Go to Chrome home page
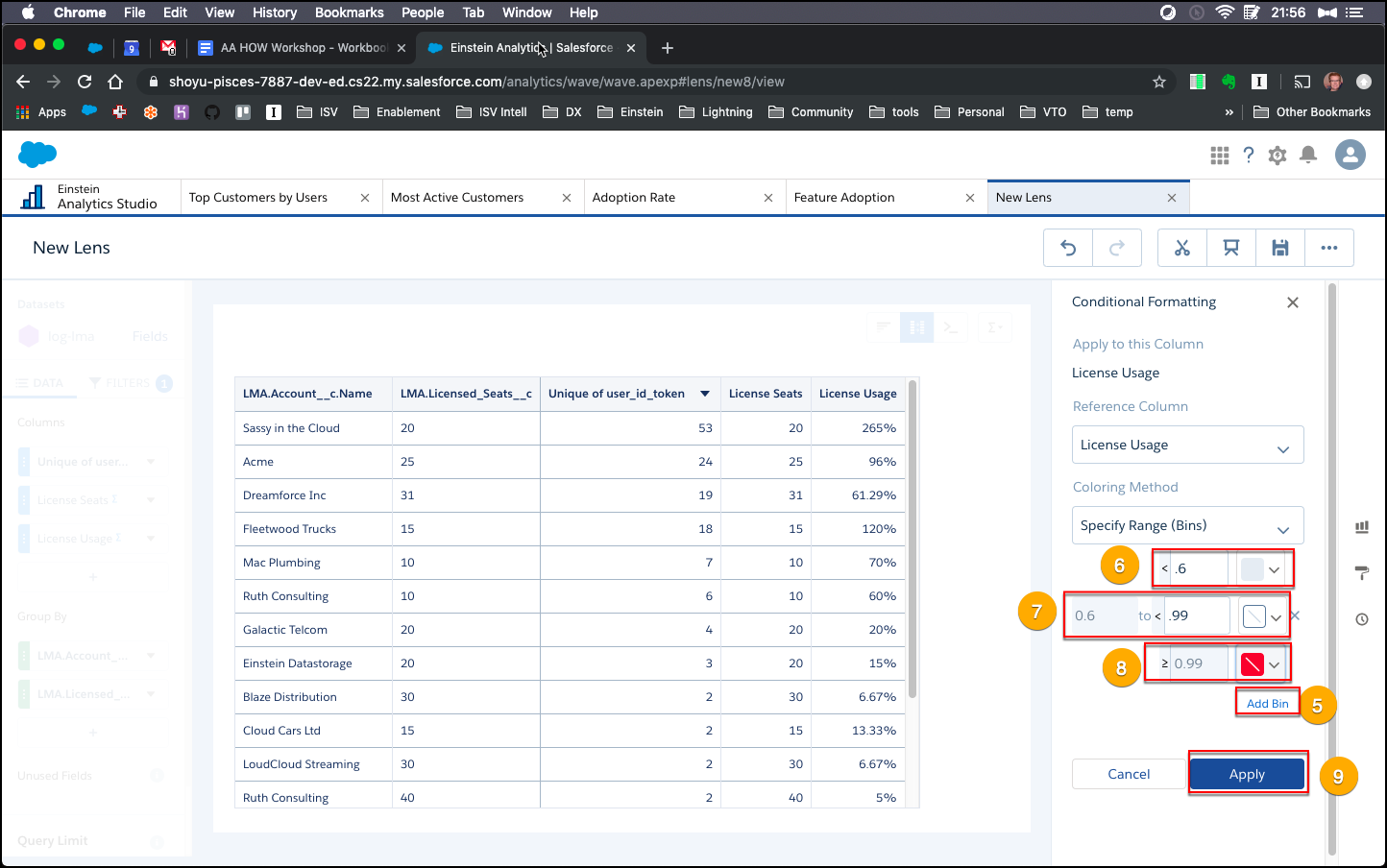The image size is (1387, 868). tap(115, 82)
